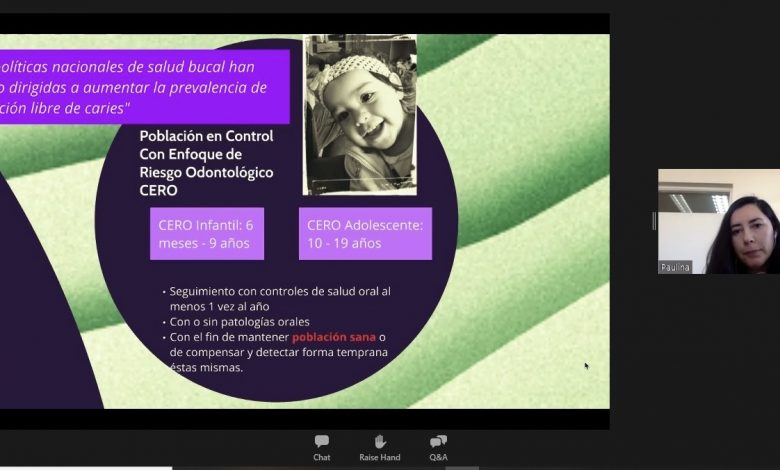
Task: Click the "CERO Adolescente: 10 - 19 años" box
Action: pos(365,234)
